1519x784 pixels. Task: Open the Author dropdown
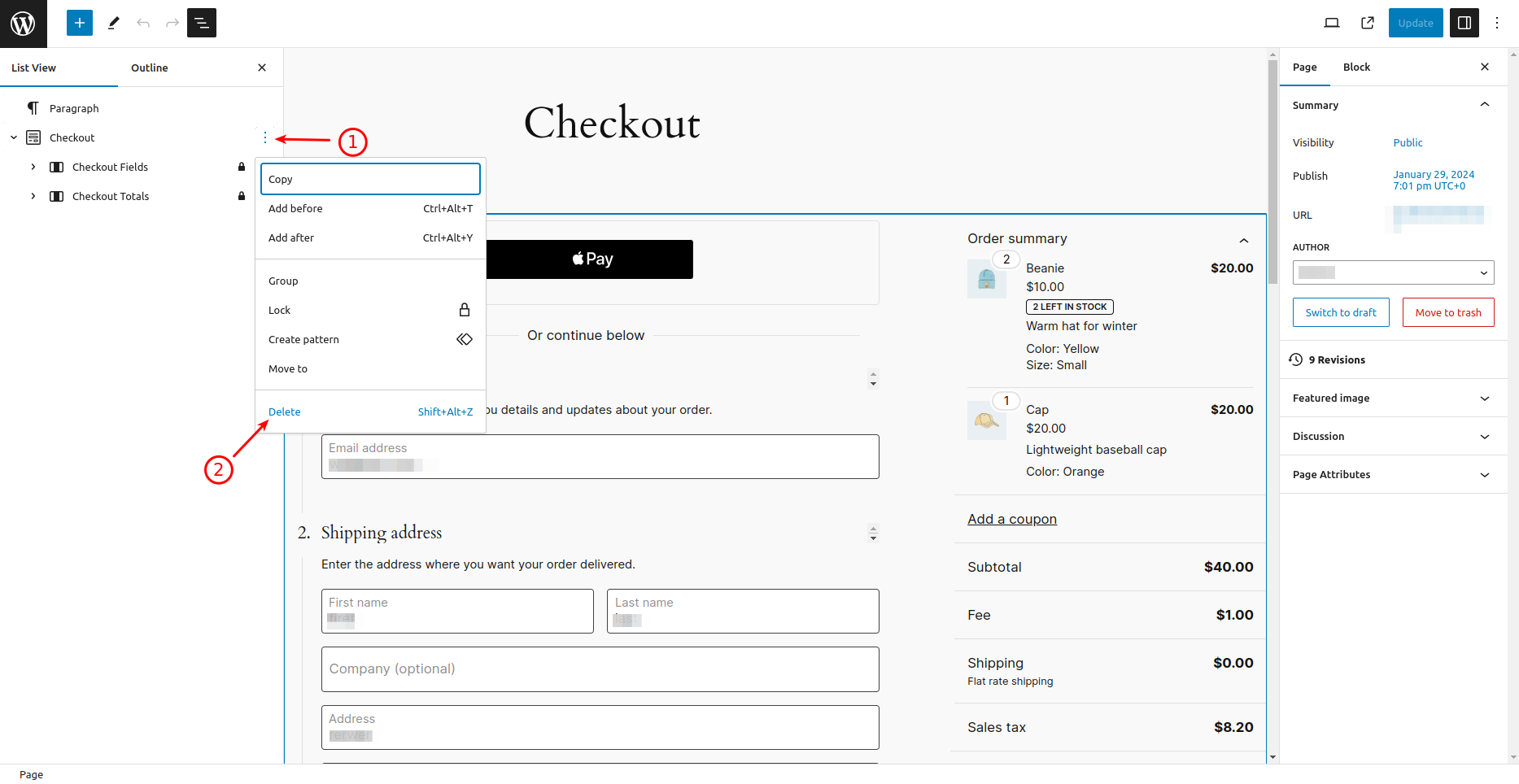(x=1392, y=272)
